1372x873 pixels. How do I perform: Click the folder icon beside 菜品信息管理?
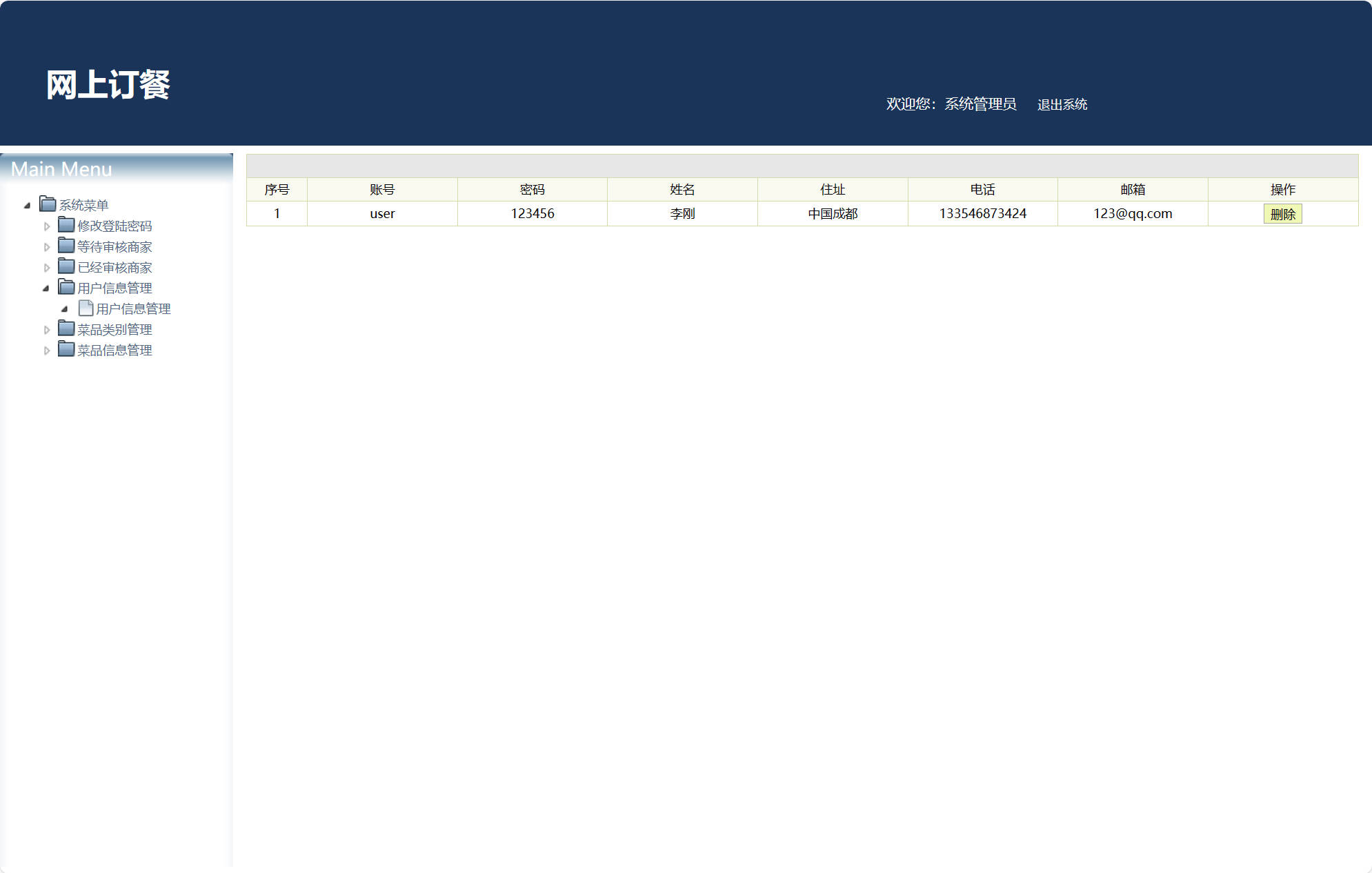66,349
